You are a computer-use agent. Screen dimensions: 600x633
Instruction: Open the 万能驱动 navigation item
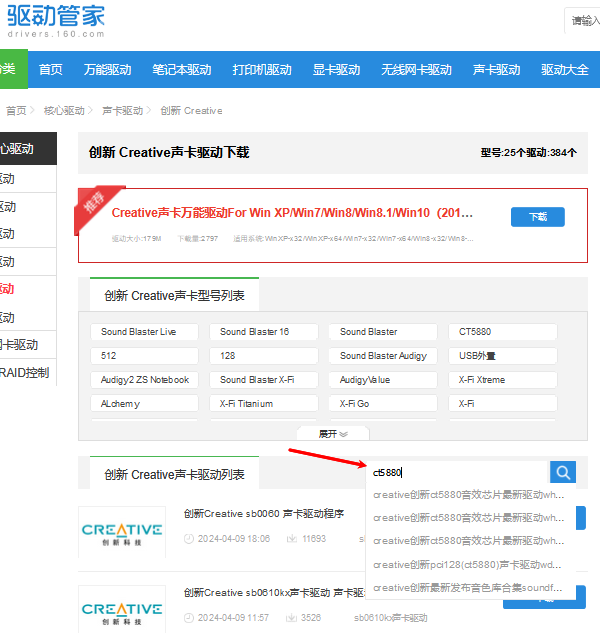107,69
